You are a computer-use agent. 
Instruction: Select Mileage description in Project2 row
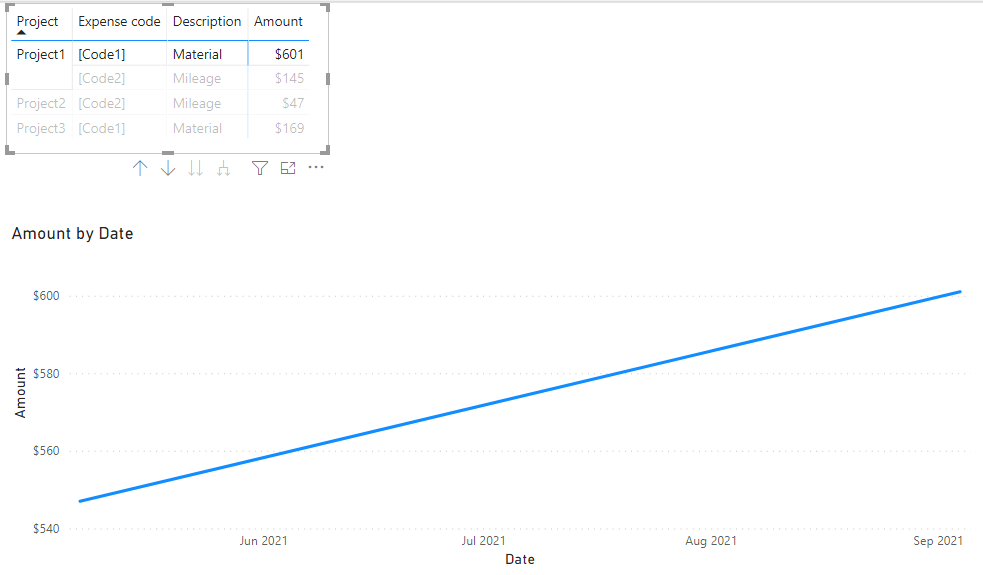coord(197,103)
